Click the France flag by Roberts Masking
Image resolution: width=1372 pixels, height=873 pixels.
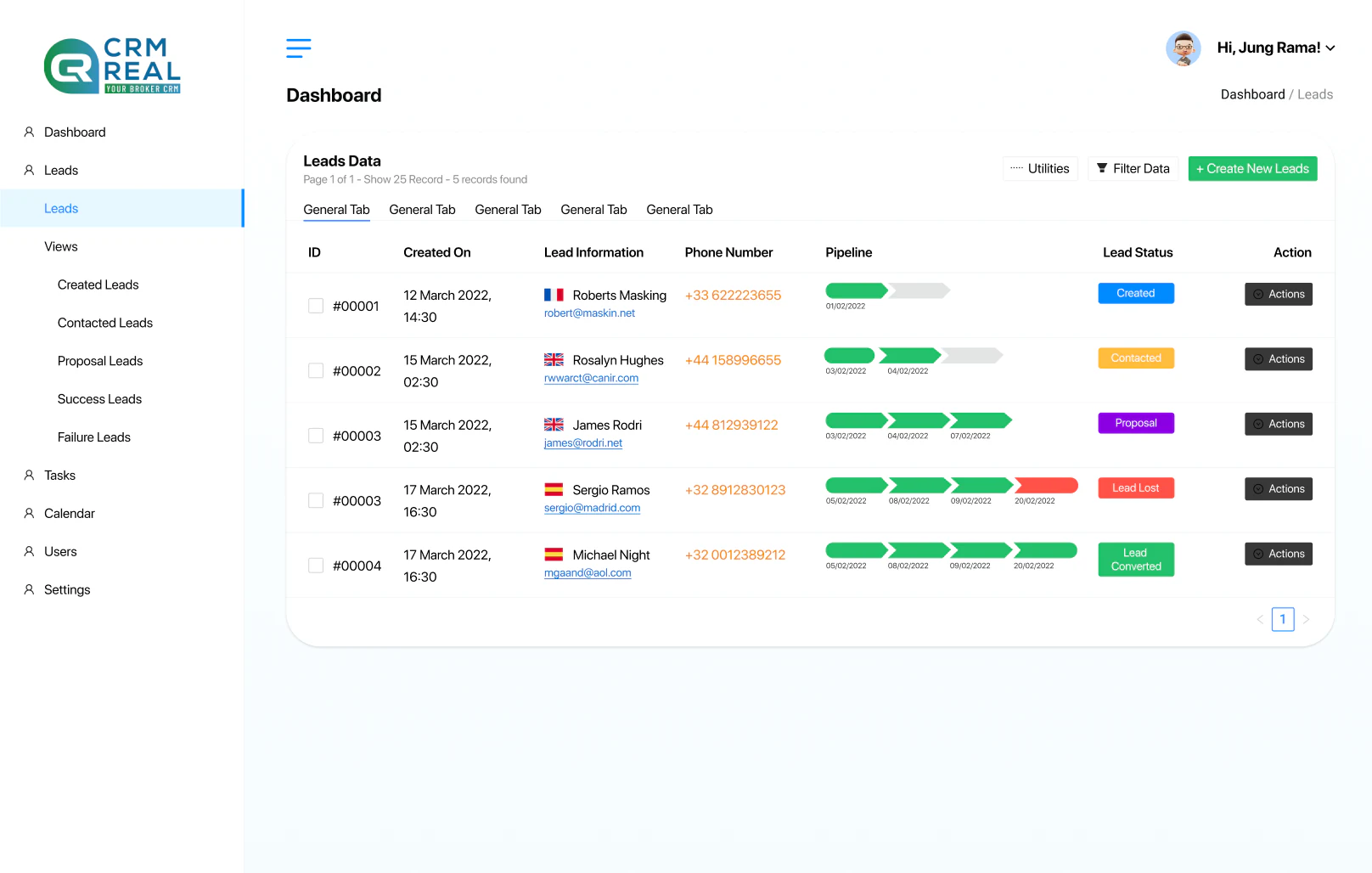tap(554, 295)
